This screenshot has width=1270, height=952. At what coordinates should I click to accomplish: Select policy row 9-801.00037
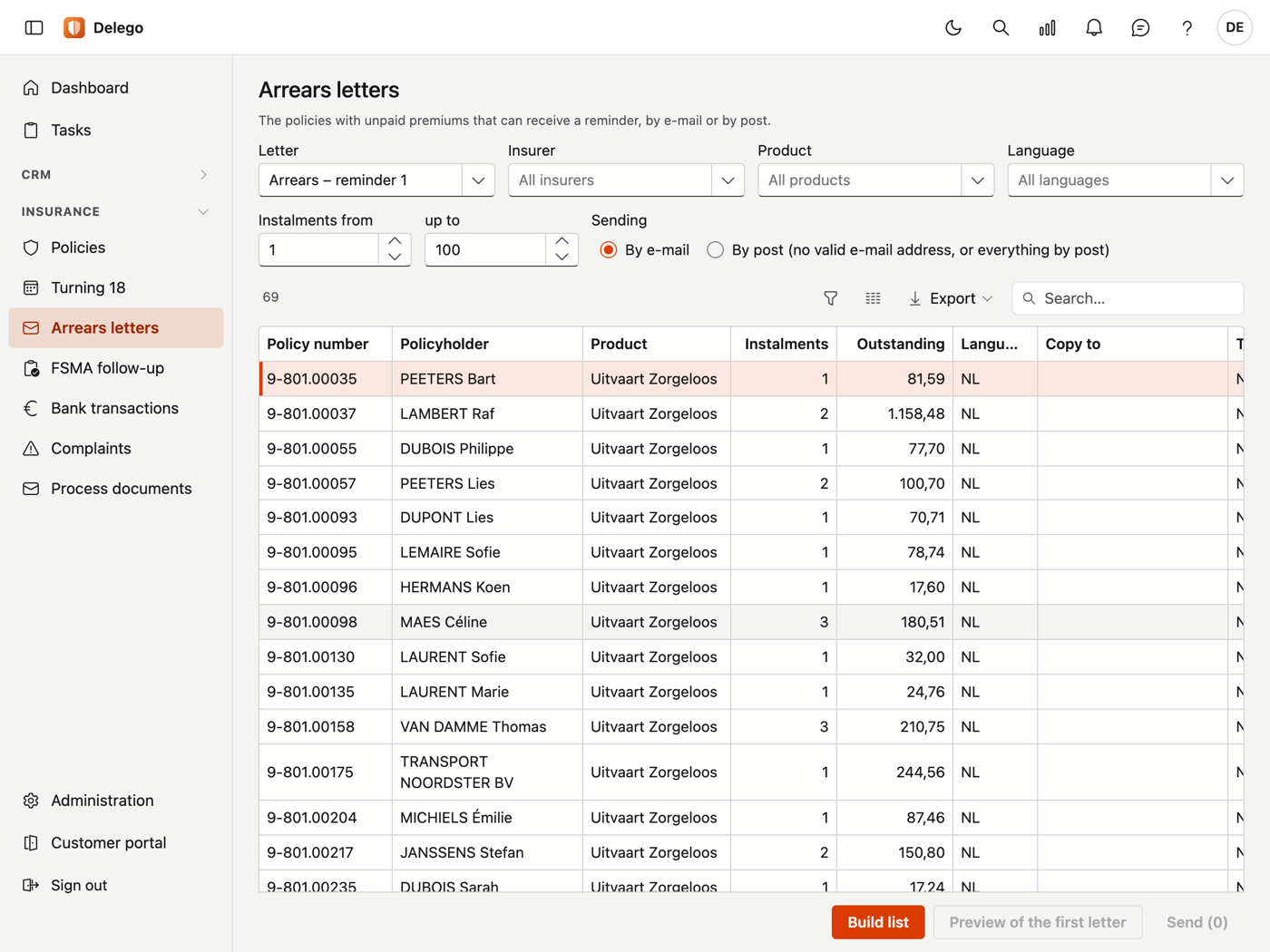point(751,413)
